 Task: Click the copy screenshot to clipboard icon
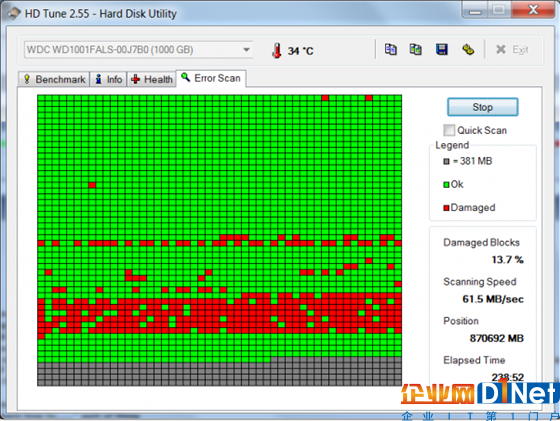click(x=415, y=49)
